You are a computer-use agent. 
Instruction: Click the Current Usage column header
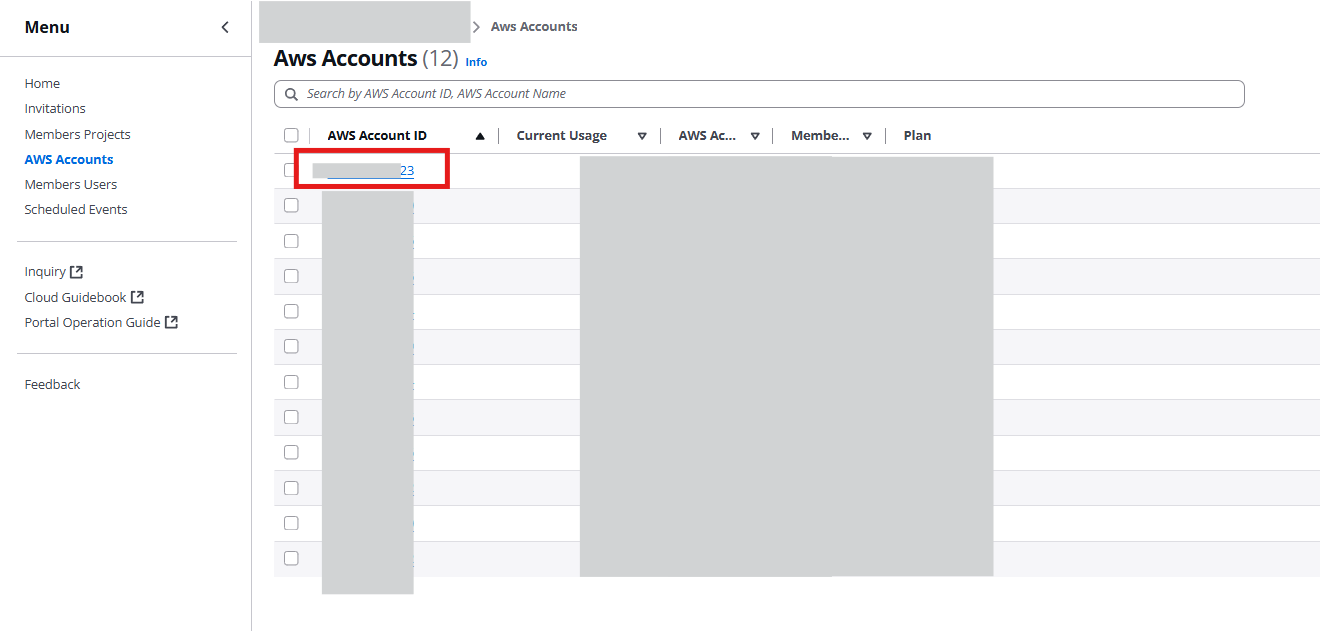562,136
